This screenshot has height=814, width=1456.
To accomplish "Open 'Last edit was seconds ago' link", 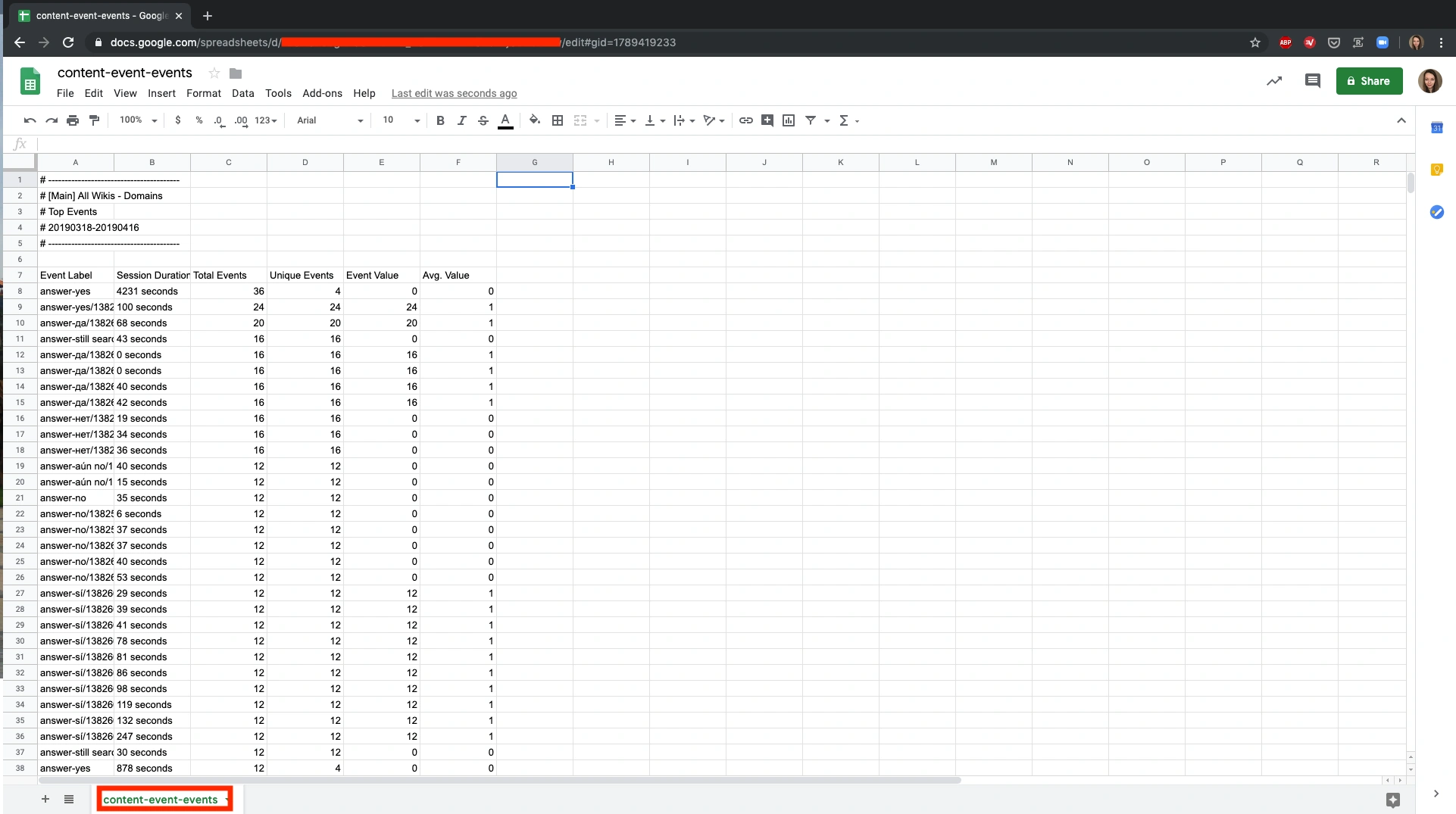I will pyautogui.click(x=454, y=93).
